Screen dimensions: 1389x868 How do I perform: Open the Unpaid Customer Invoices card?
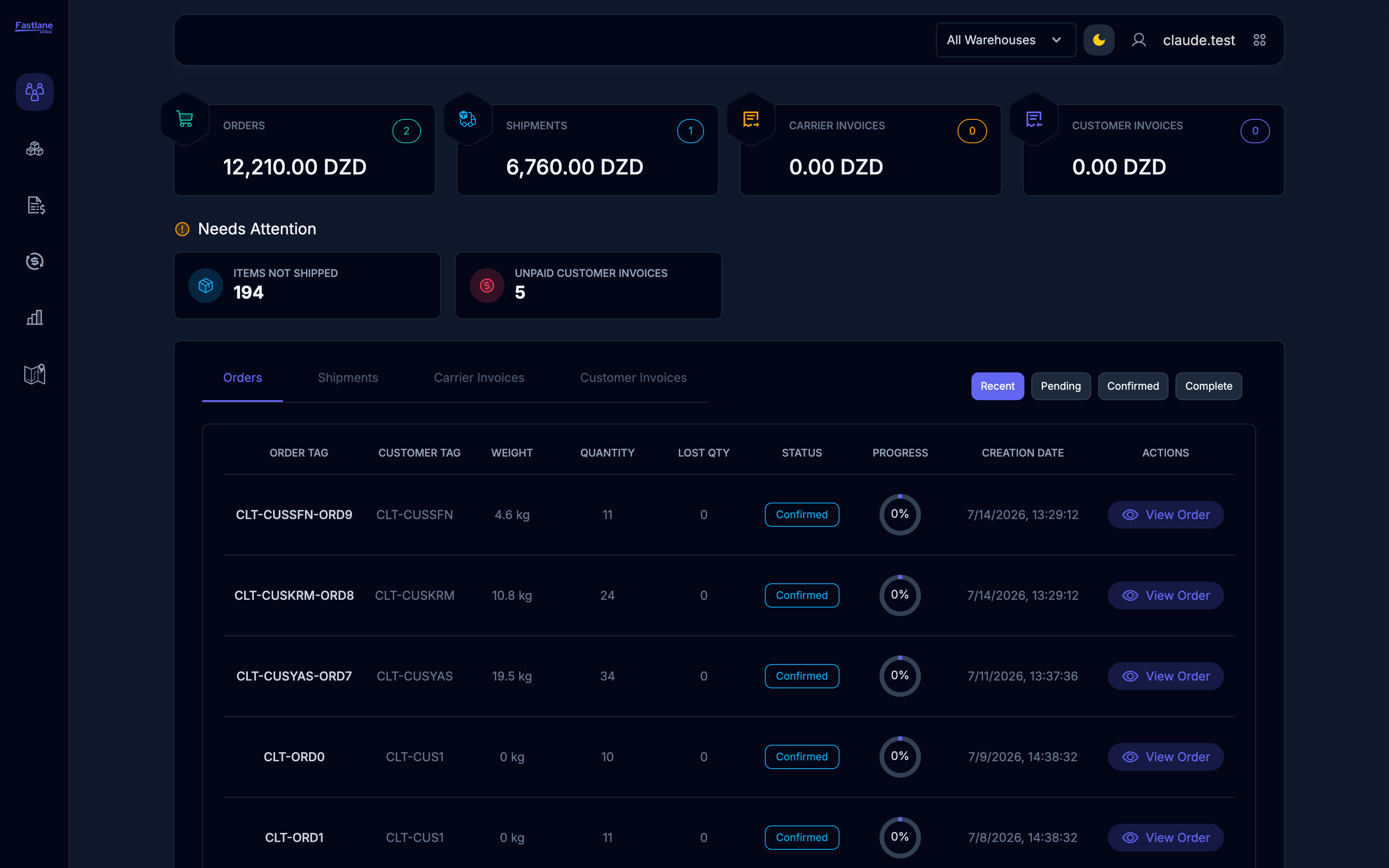[588, 285]
